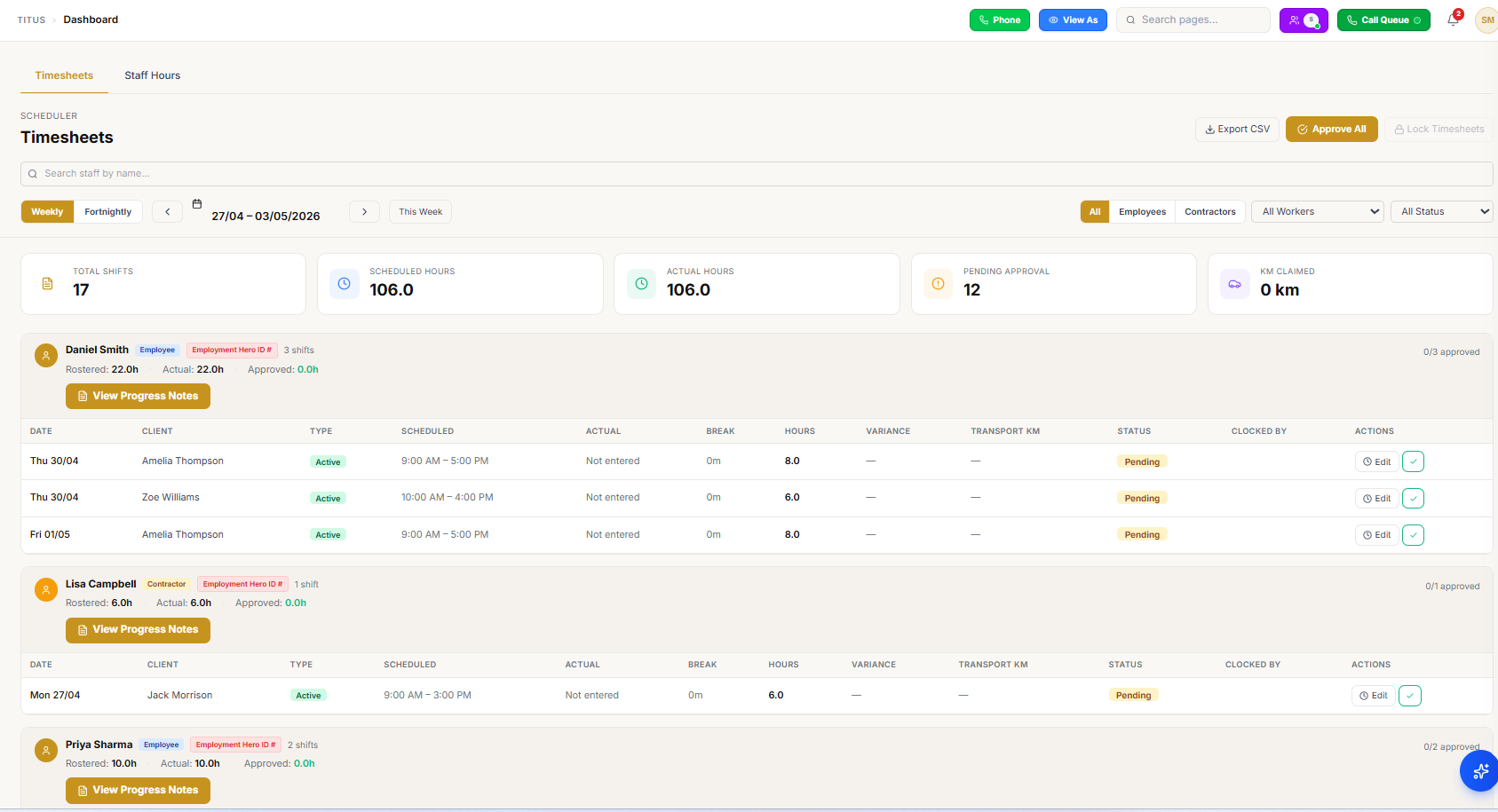Click Priya Sharma's Employee badge
The image size is (1498, 812).
162,745
